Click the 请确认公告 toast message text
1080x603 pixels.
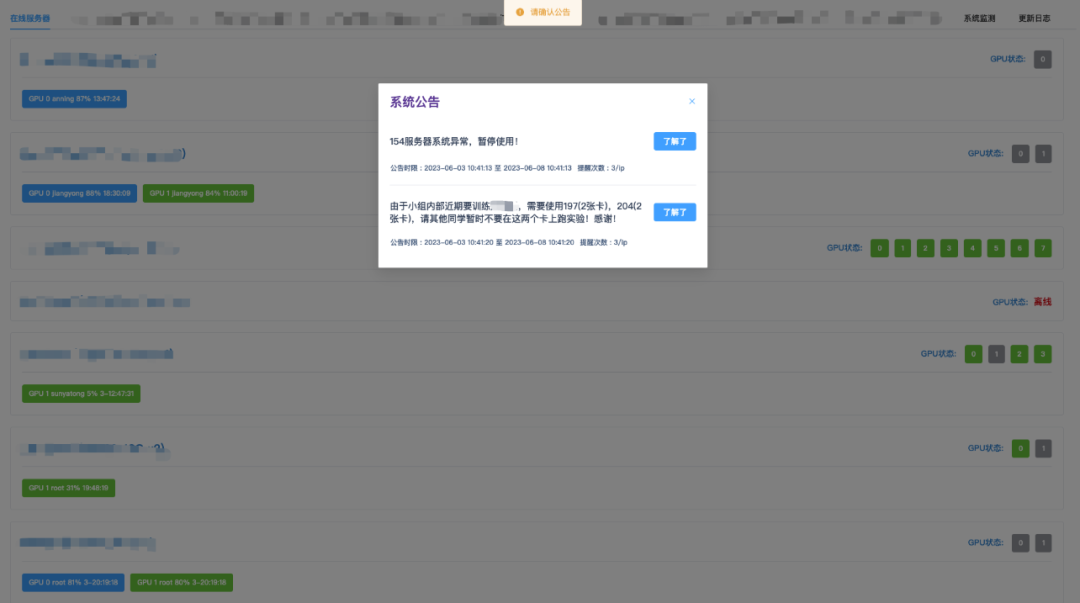click(x=550, y=12)
